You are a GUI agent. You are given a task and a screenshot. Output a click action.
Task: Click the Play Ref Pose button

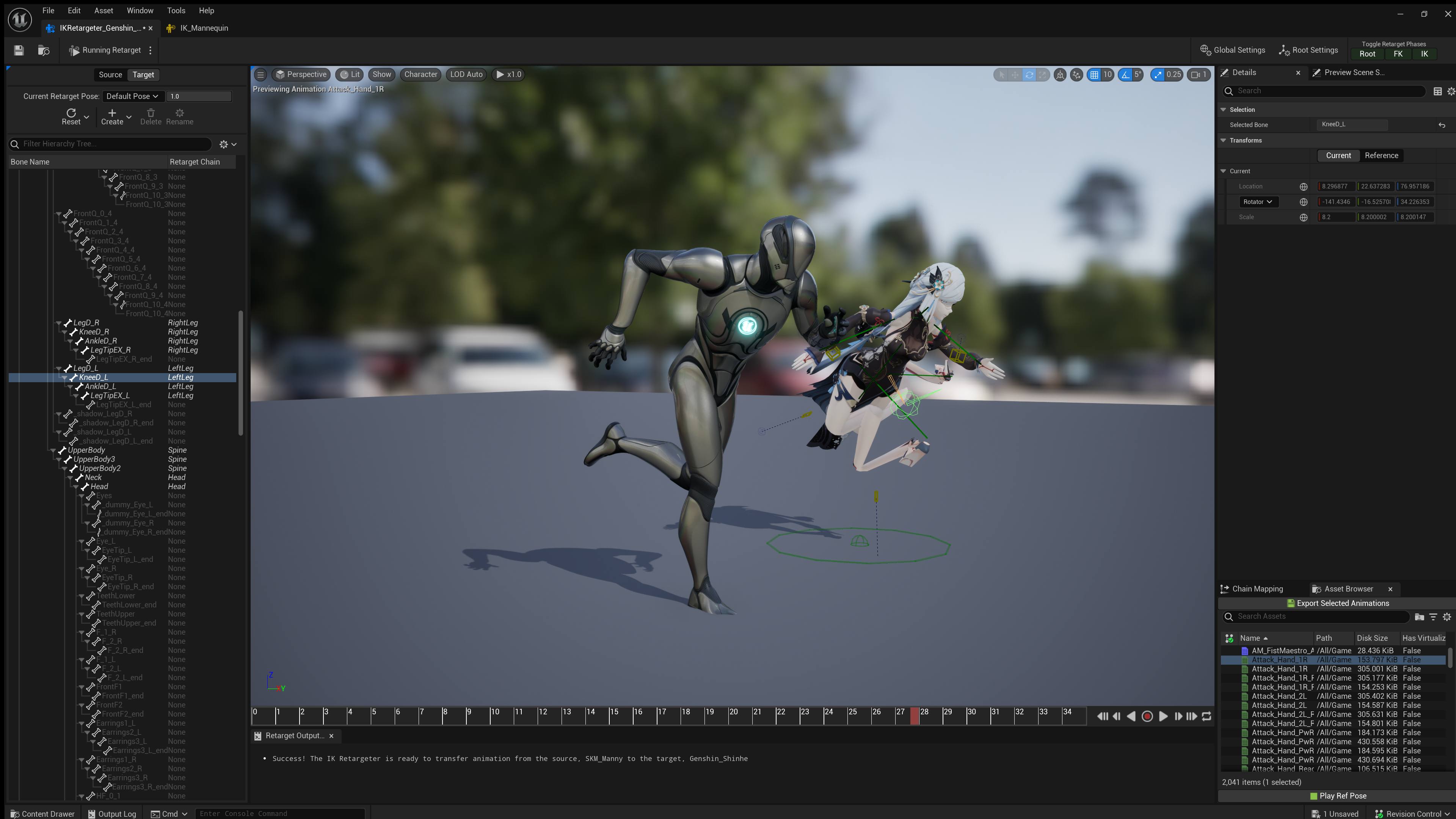pos(1337,796)
